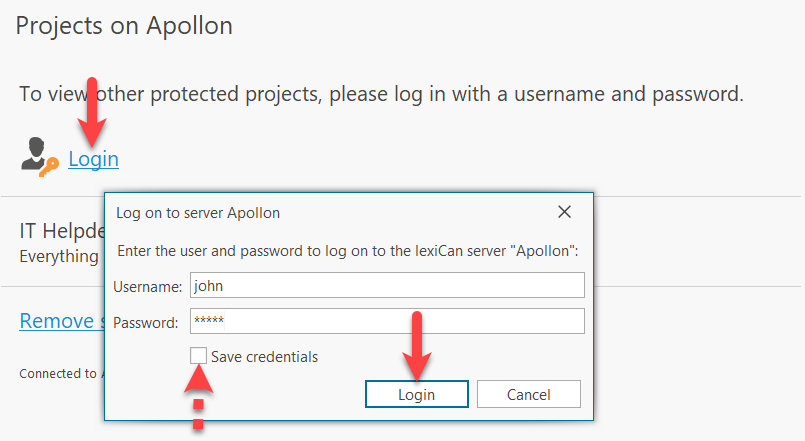Image resolution: width=805 pixels, height=441 pixels.
Task: Click the Password label
Action: 146,323
